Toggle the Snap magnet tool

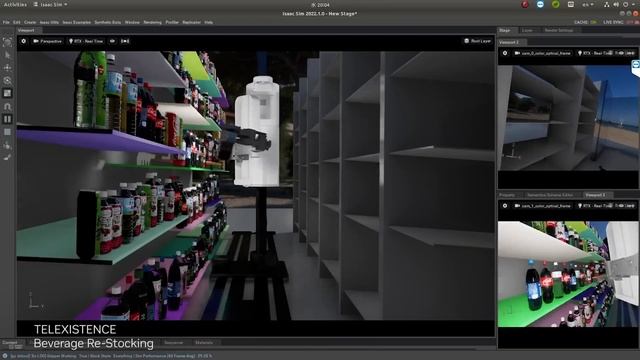pos(7,107)
